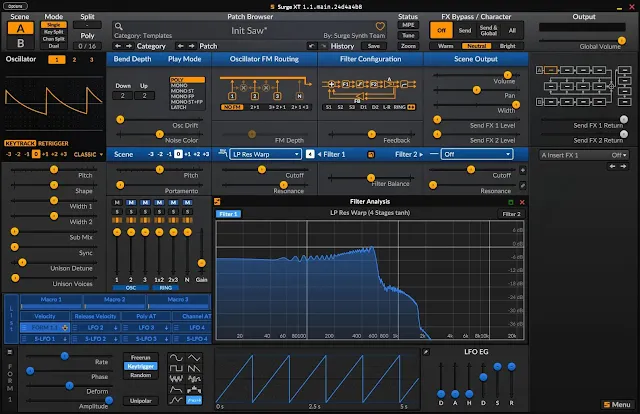Select Scene B
Image resolution: width=640 pixels, height=414 pixels.
(20, 43)
